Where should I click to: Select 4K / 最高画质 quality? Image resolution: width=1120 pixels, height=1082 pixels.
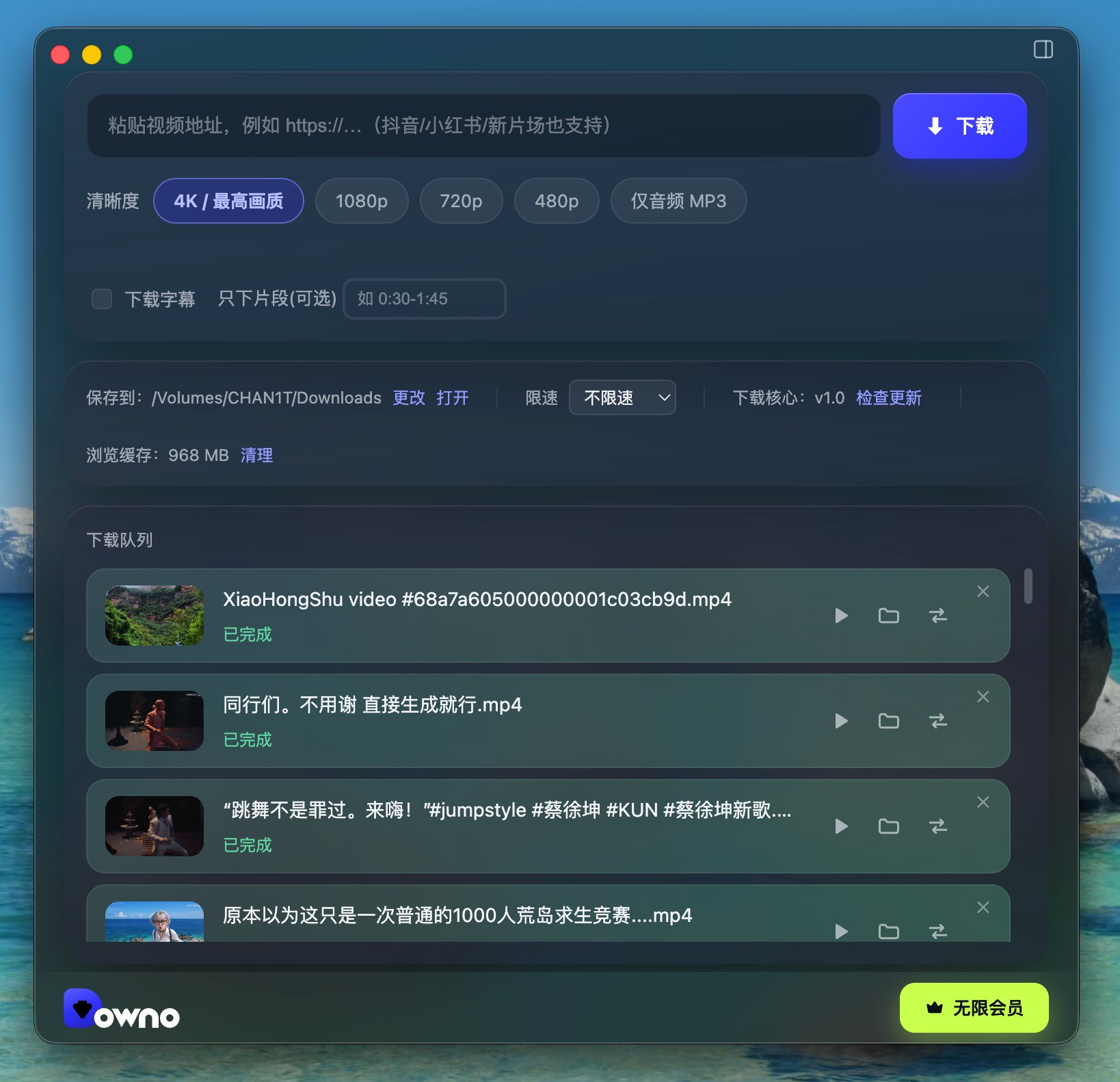pos(228,201)
